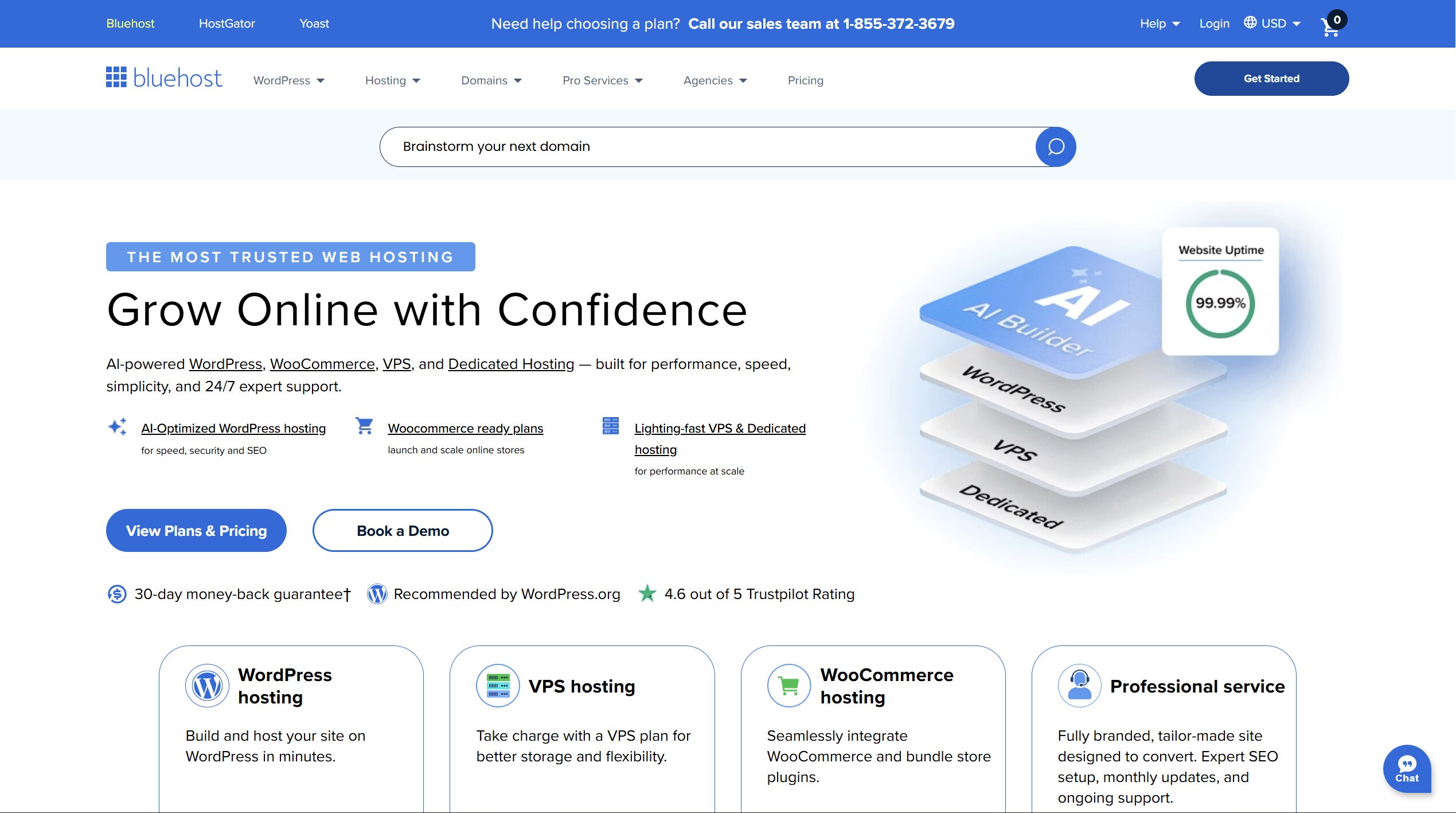
Task: Click View Plans & Pricing
Action: [x=196, y=530]
